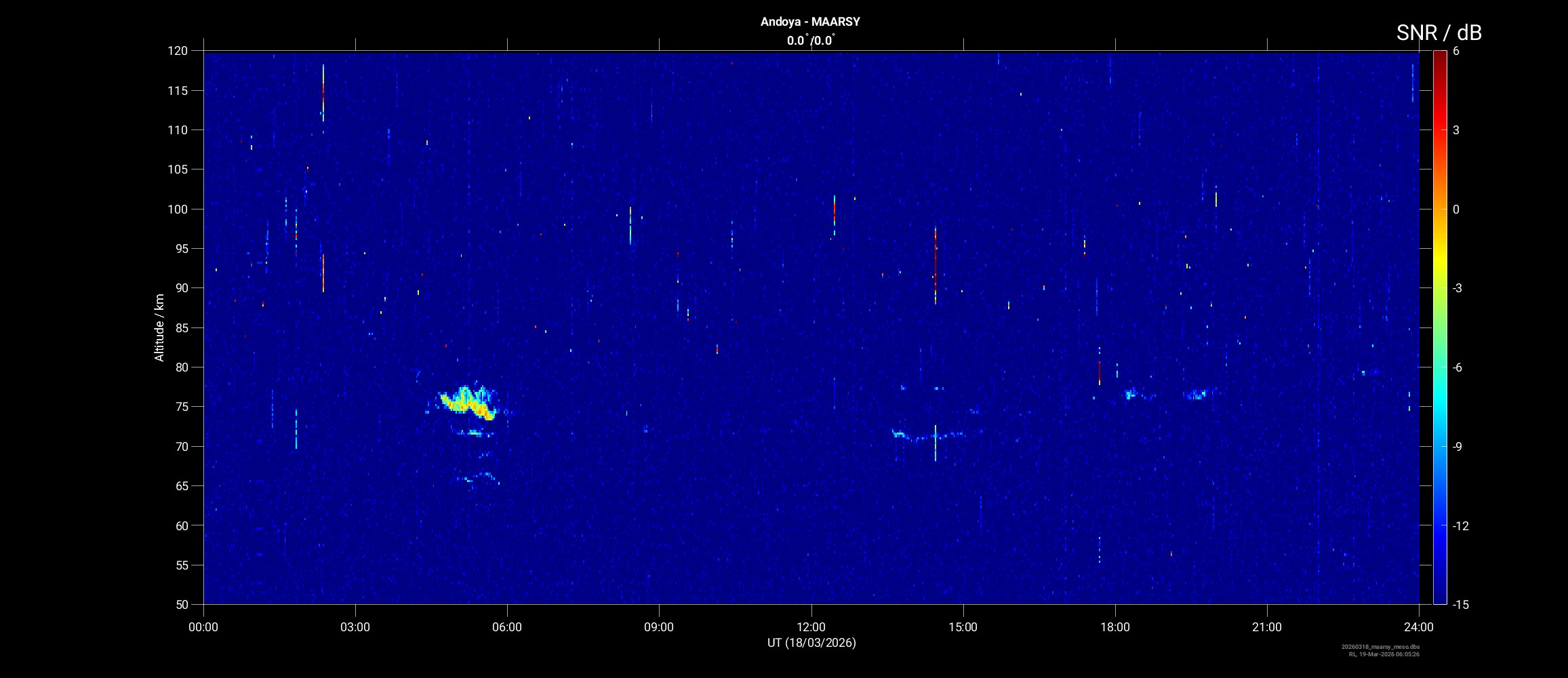
Task: Click the 50 altitude tick label
Action: [180, 604]
